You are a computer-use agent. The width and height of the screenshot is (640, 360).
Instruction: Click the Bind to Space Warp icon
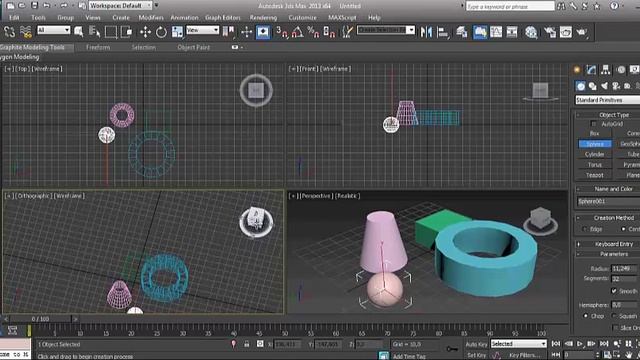[26, 32]
